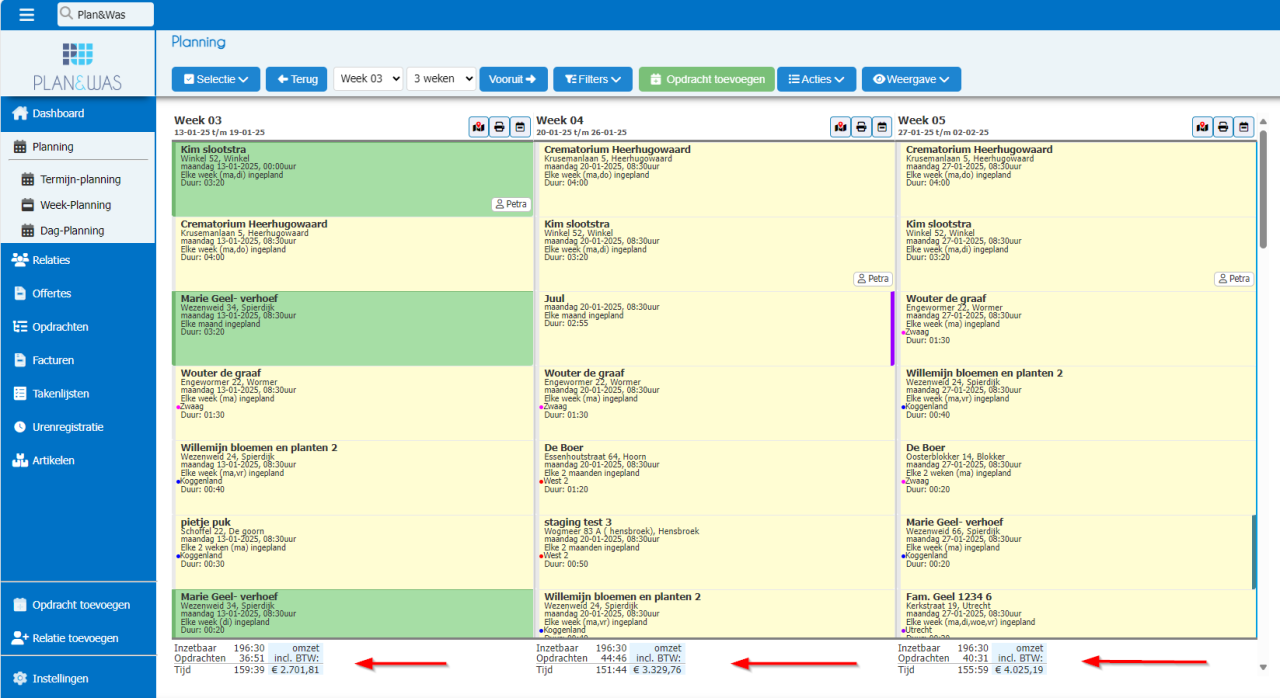The image size is (1280, 698).
Task: Open the Opdrachten sidebar item
Action: click(78, 327)
